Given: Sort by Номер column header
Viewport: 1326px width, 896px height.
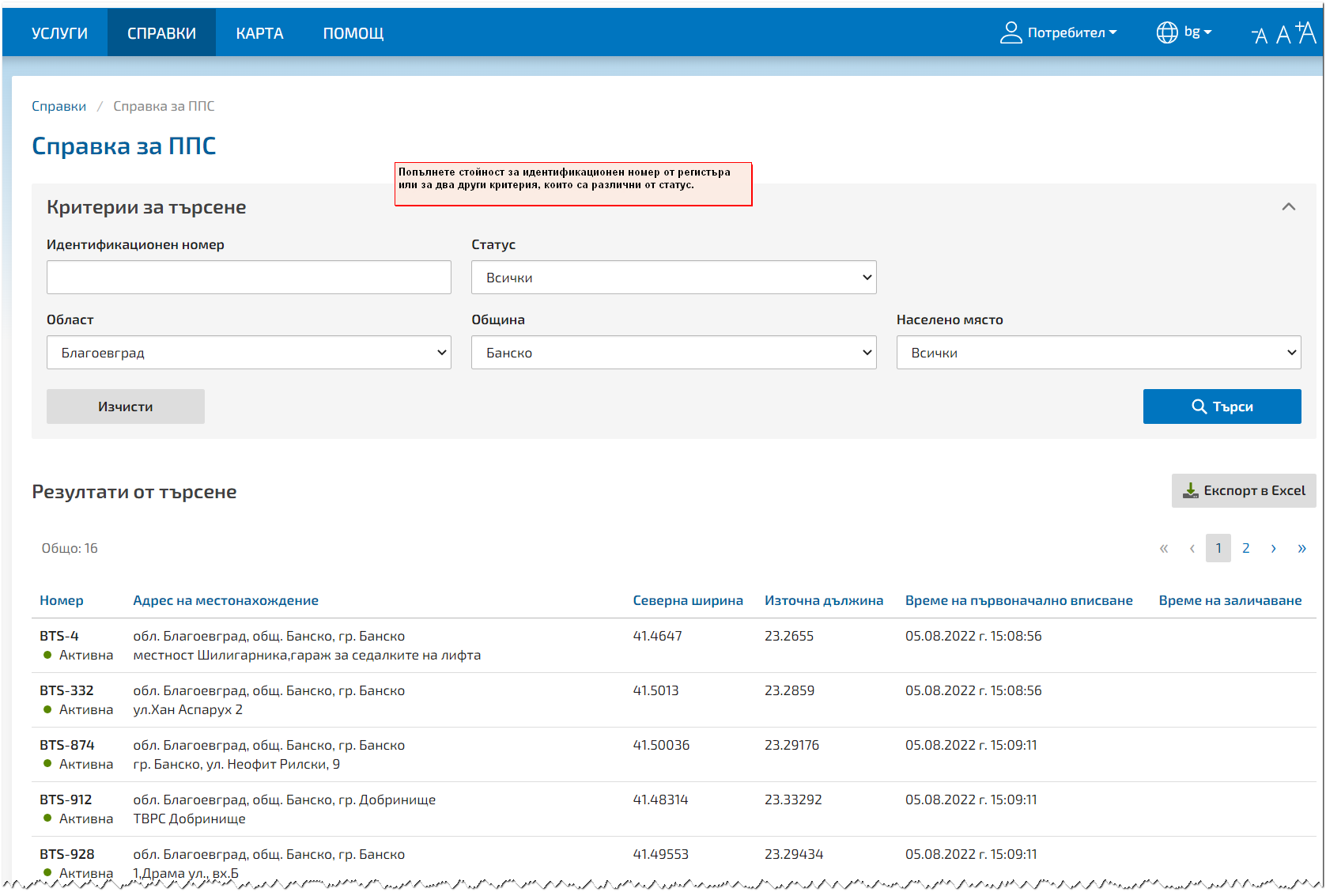Looking at the screenshot, I should (x=62, y=600).
